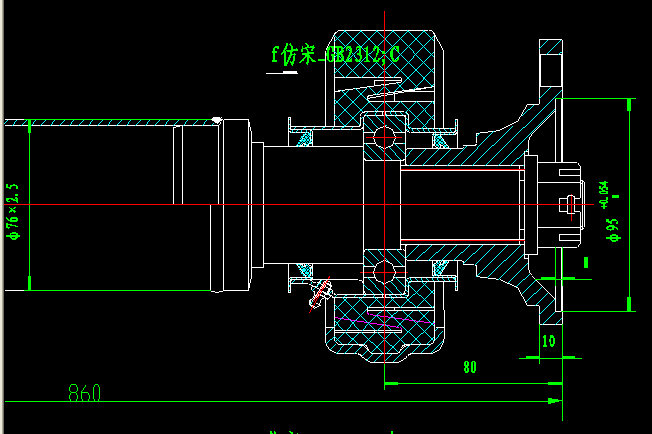This screenshot has height=434, width=652.
Task: Click the hollow shaft bore between the bearing and flange
Action: [460, 205]
